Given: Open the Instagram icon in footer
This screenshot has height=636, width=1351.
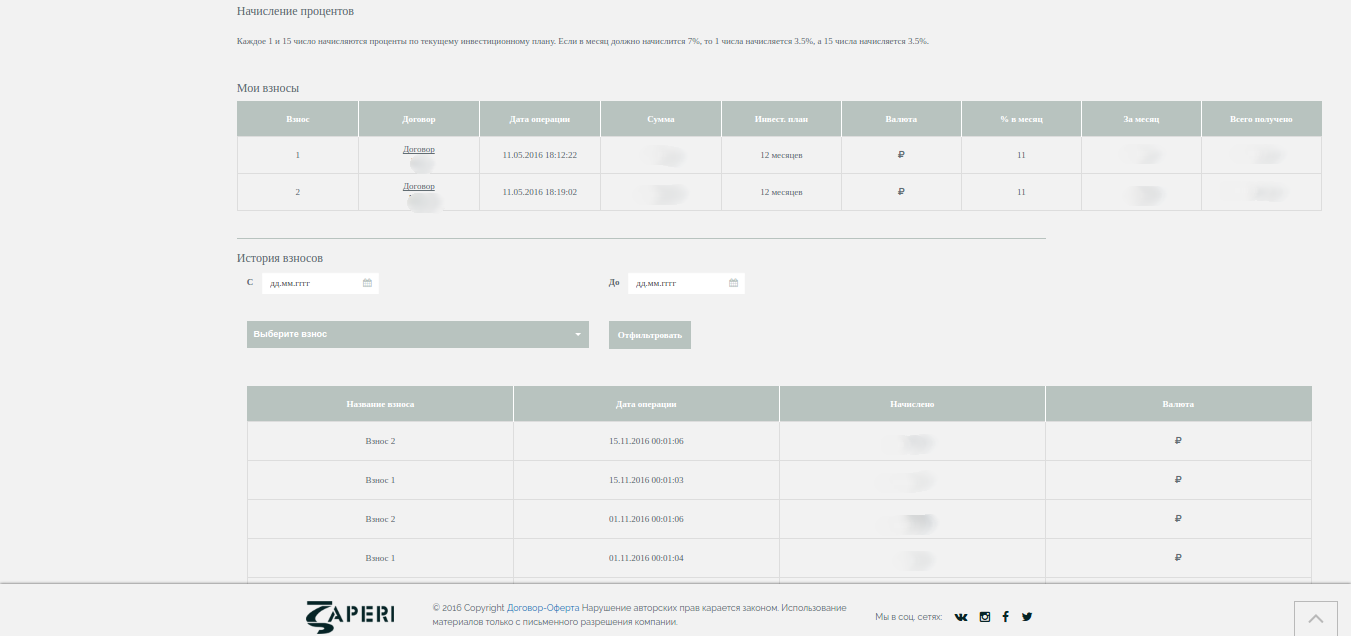Looking at the screenshot, I should tap(984, 617).
